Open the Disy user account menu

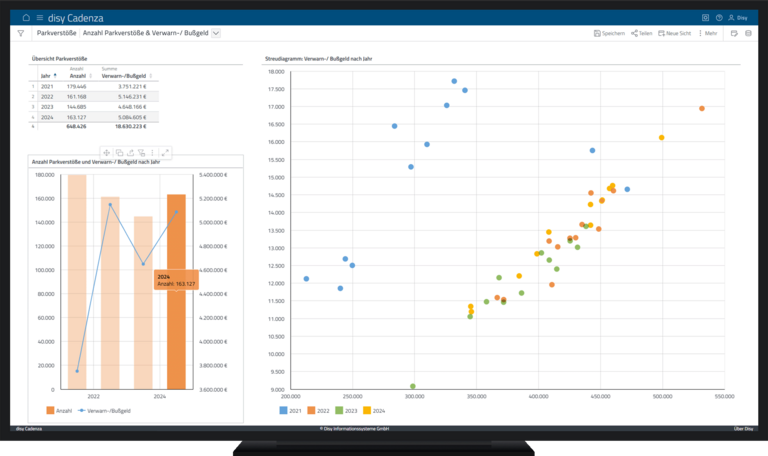coord(738,18)
